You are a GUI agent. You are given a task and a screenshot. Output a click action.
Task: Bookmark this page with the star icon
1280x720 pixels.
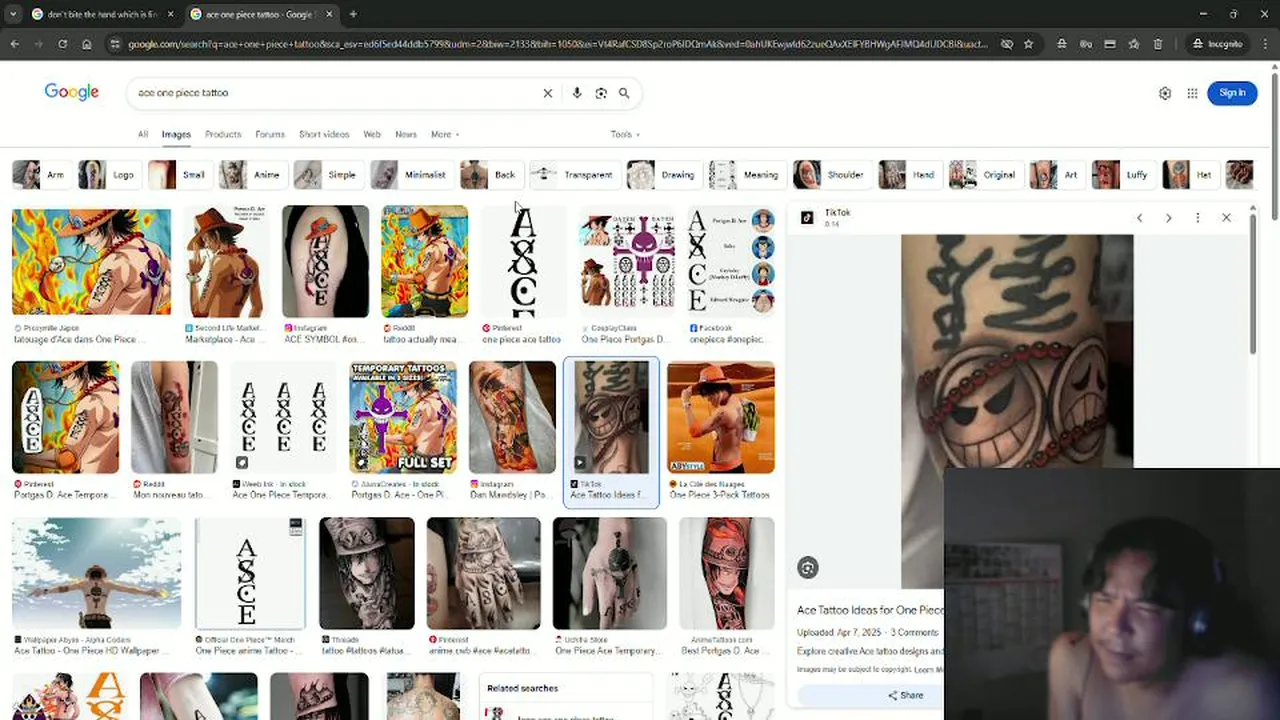coord(1028,44)
